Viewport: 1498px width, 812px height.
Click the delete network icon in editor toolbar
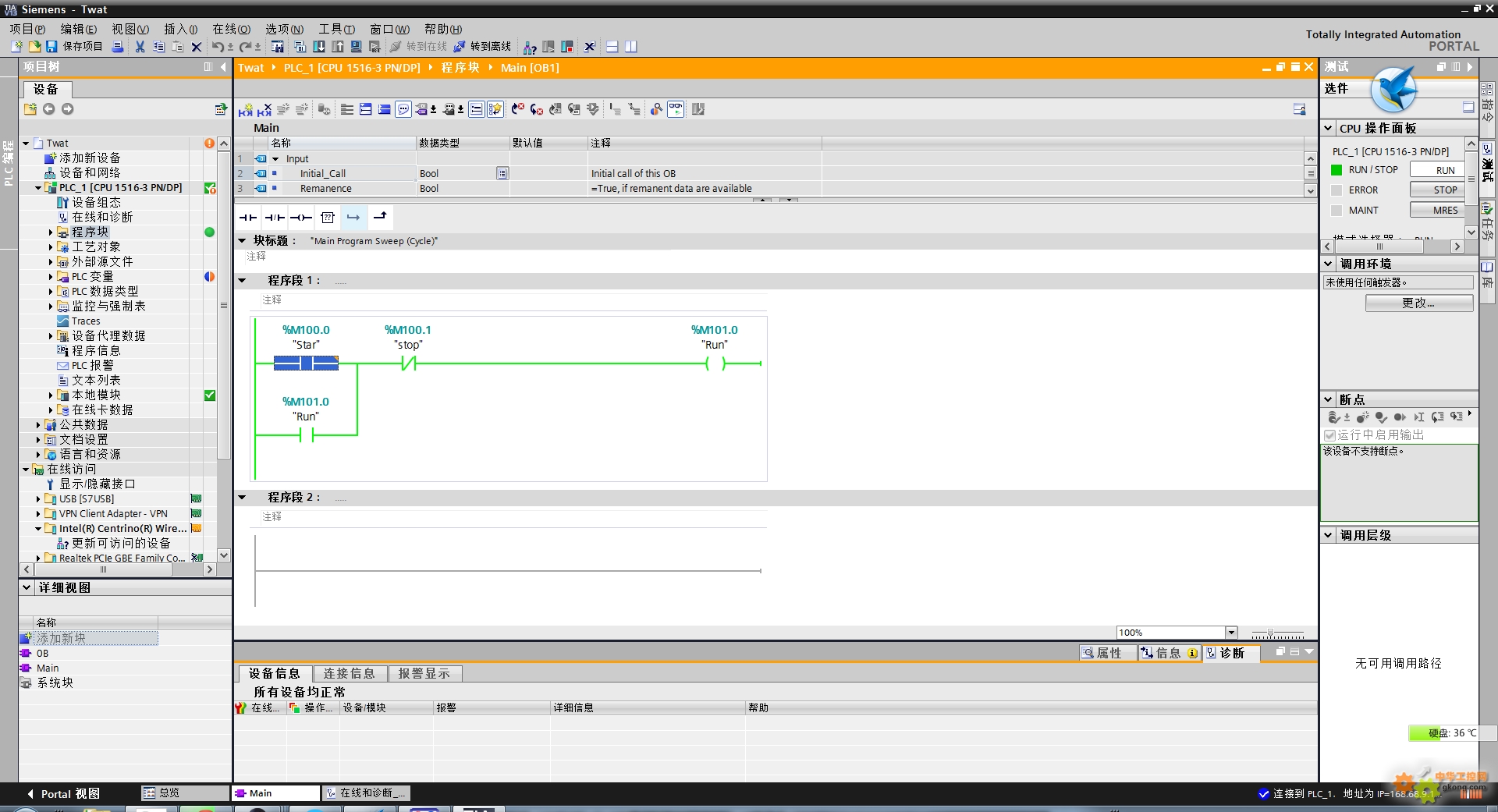[264, 110]
